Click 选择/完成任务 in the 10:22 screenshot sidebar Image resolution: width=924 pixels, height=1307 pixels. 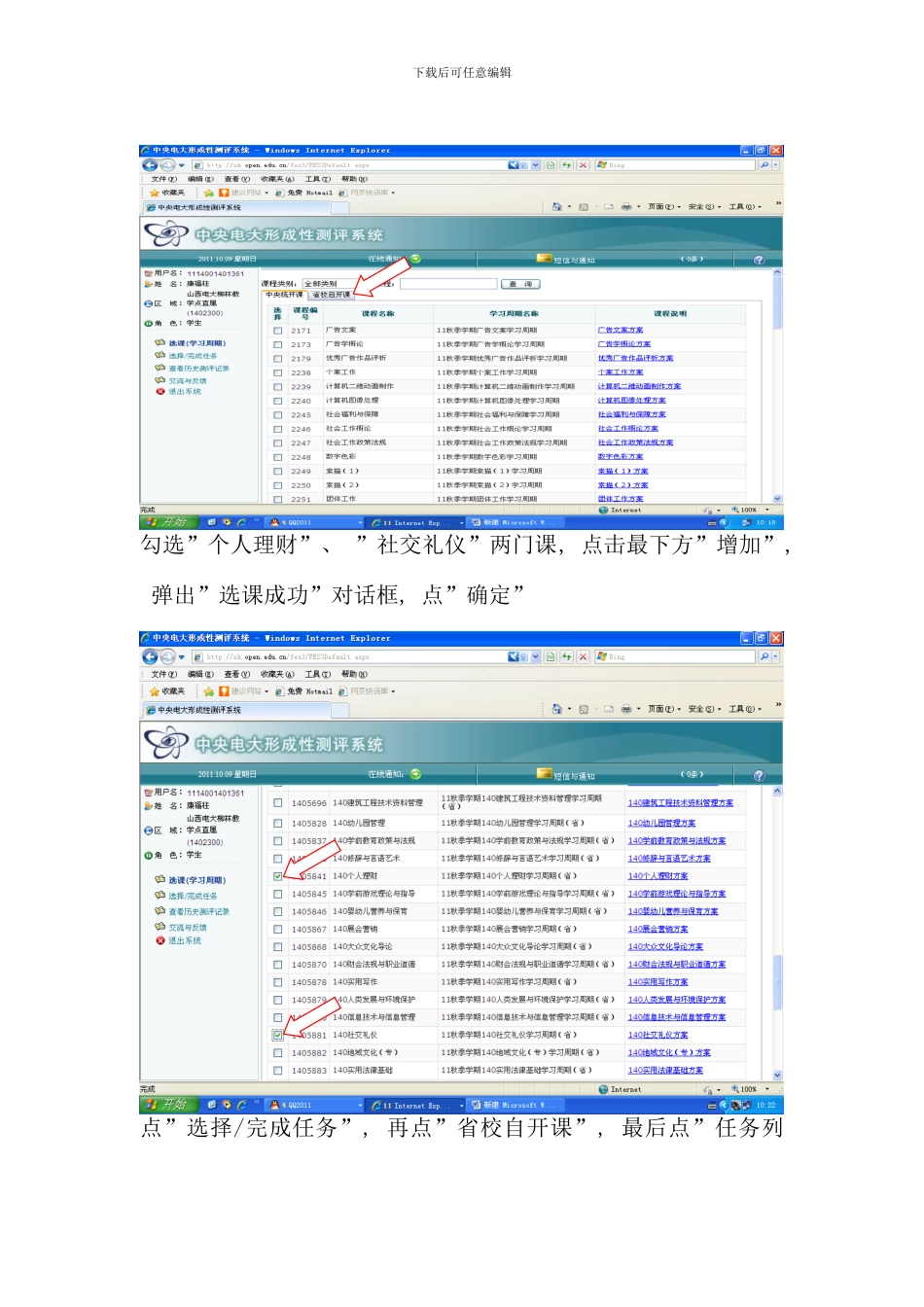193,897
